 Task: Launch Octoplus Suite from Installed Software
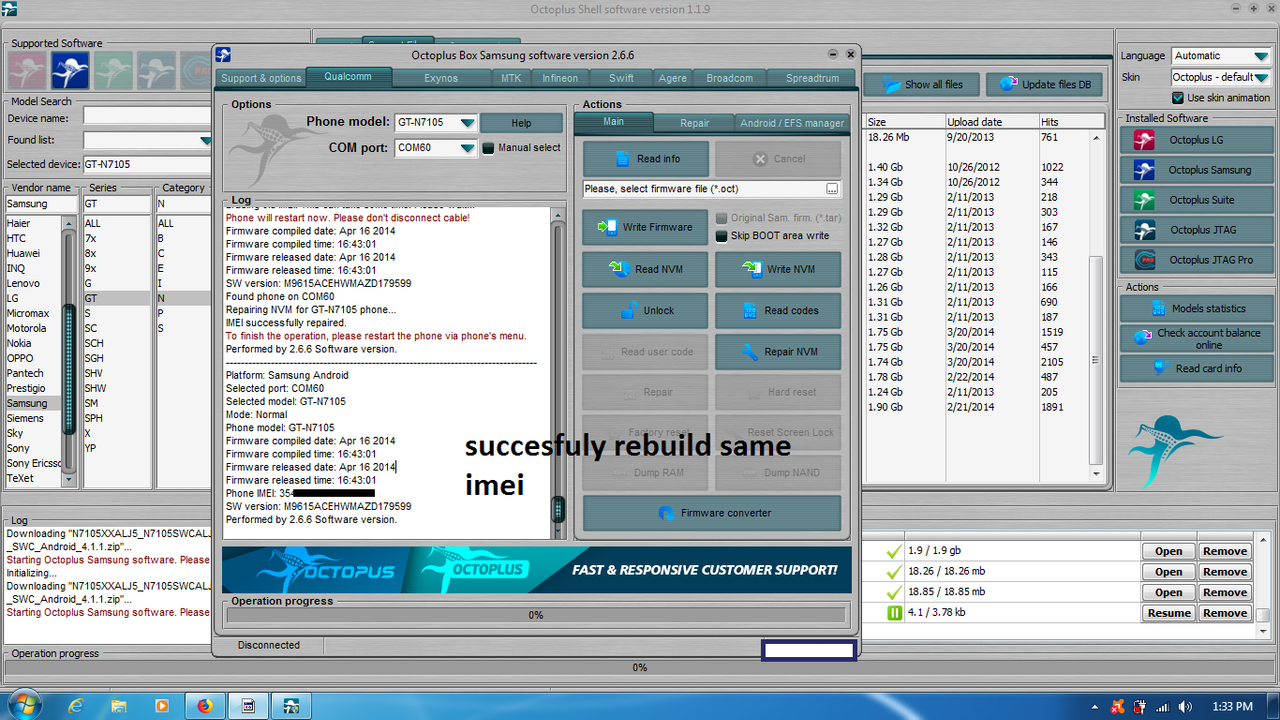1196,200
